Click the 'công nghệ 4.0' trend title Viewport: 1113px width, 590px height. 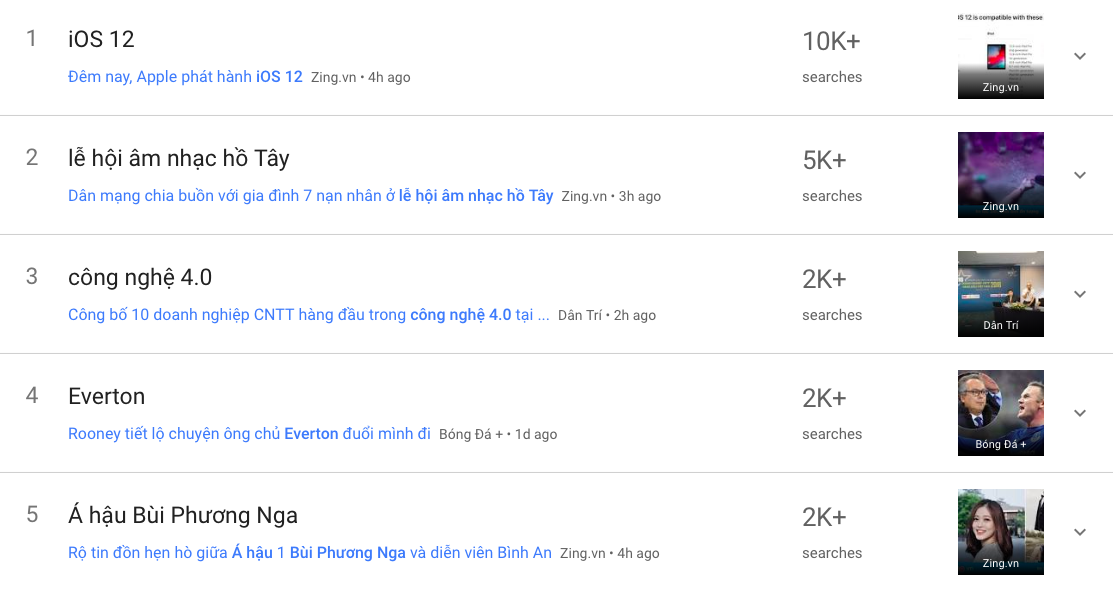[x=140, y=278]
